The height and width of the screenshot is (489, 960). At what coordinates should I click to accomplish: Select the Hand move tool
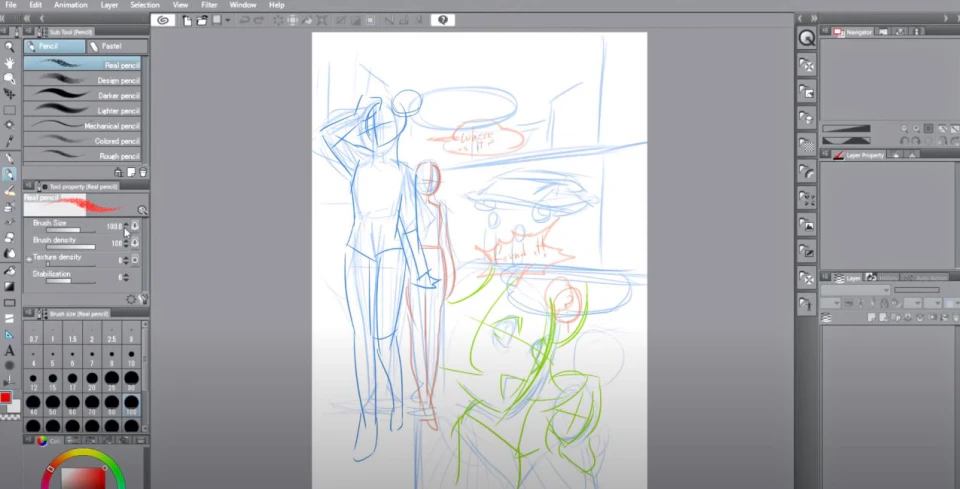pos(9,62)
